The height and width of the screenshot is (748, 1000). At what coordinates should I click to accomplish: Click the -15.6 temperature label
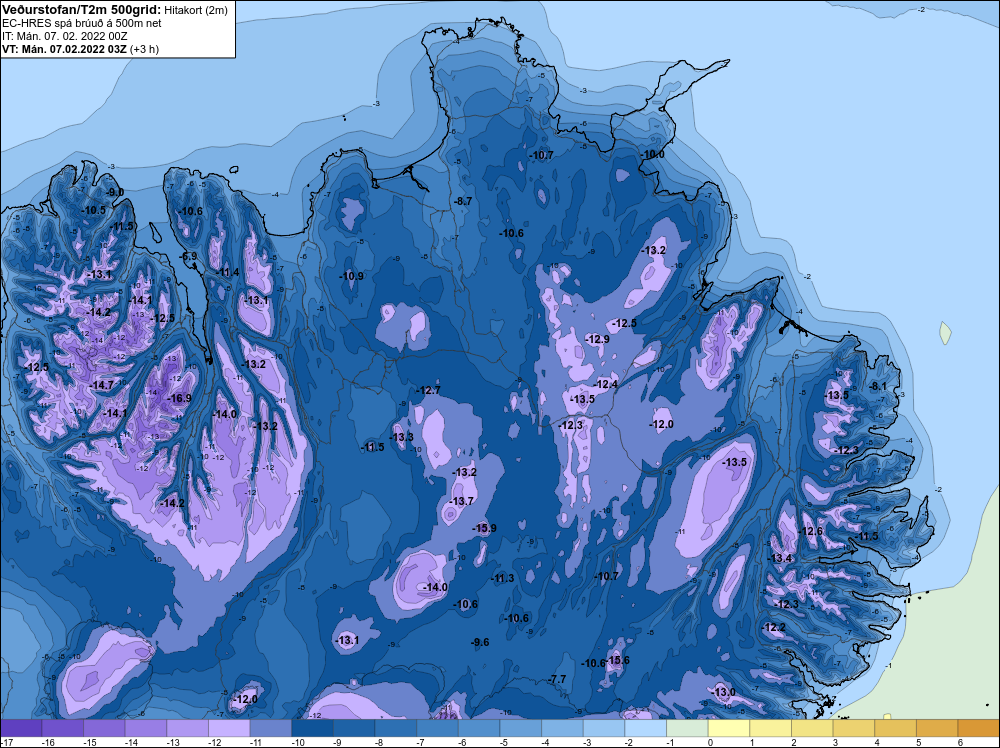(x=617, y=660)
